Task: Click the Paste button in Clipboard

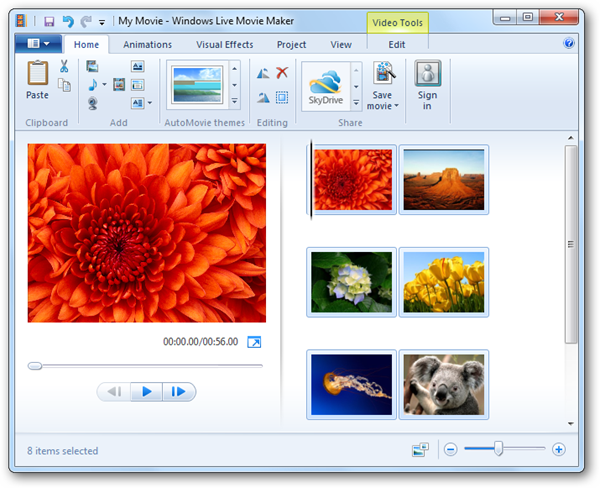Action: pos(37,80)
